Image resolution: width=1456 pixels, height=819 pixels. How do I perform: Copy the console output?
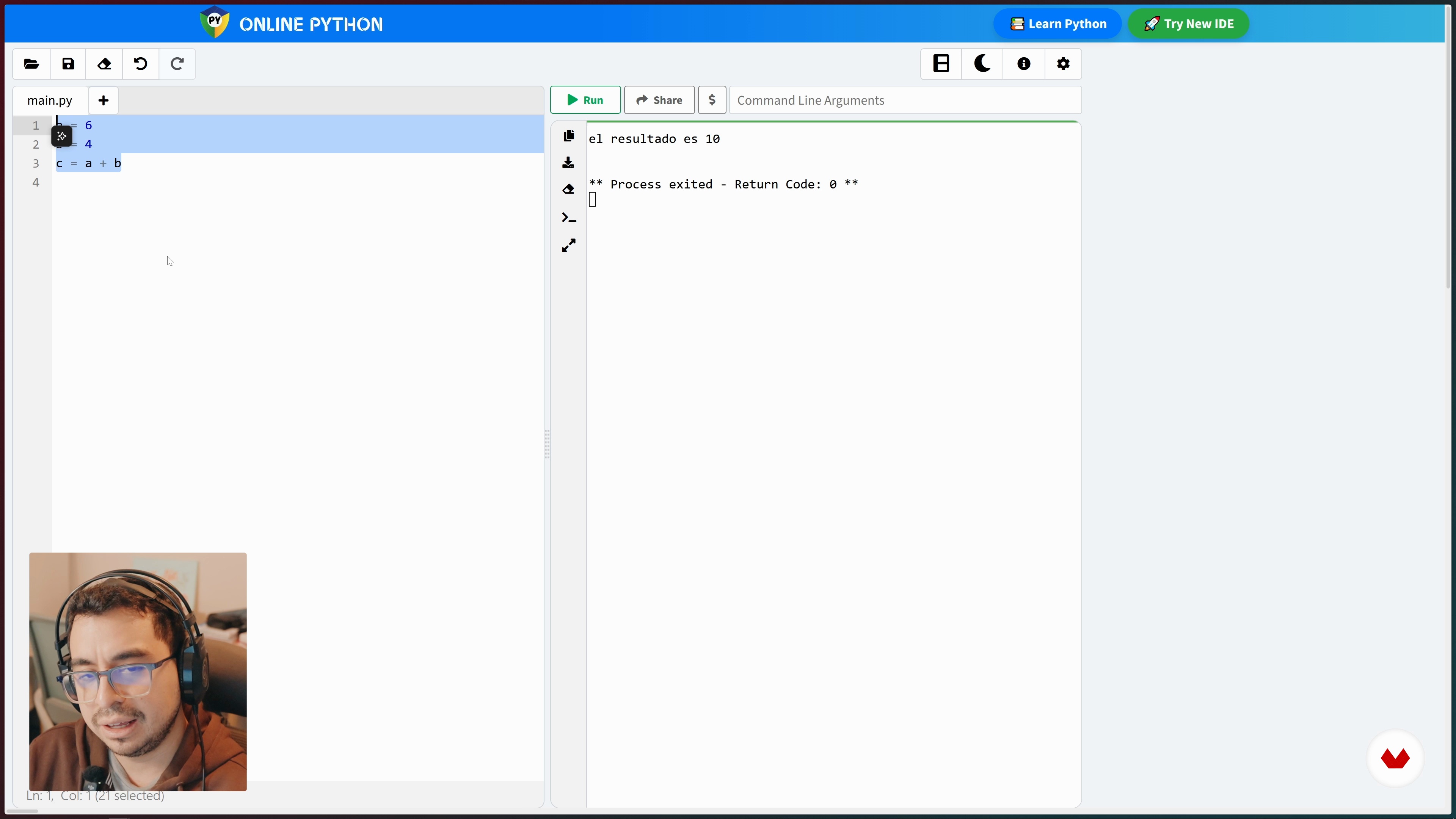pyautogui.click(x=569, y=136)
